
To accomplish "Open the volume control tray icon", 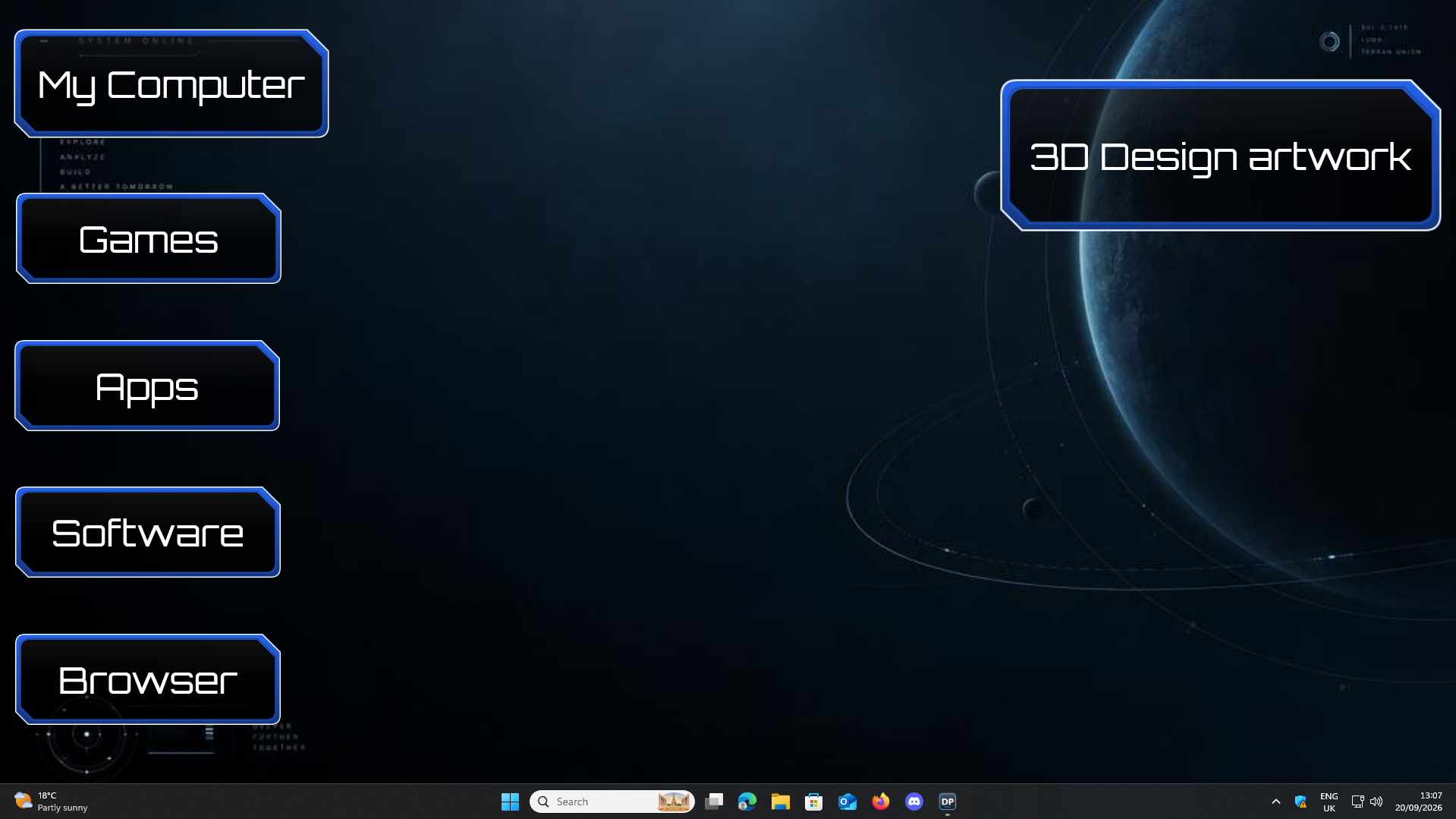I will 1376,802.
